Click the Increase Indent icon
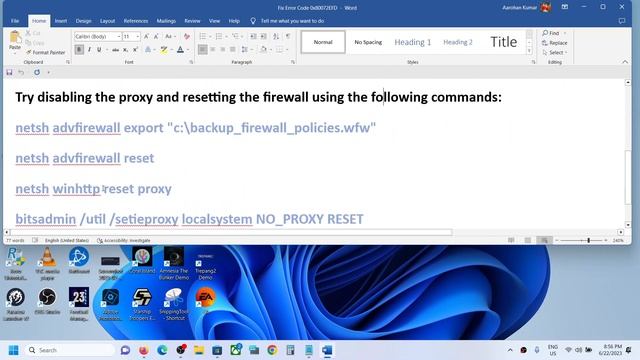Image resolution: width=640 pixels, height=360 pixels. click(264, 36)
